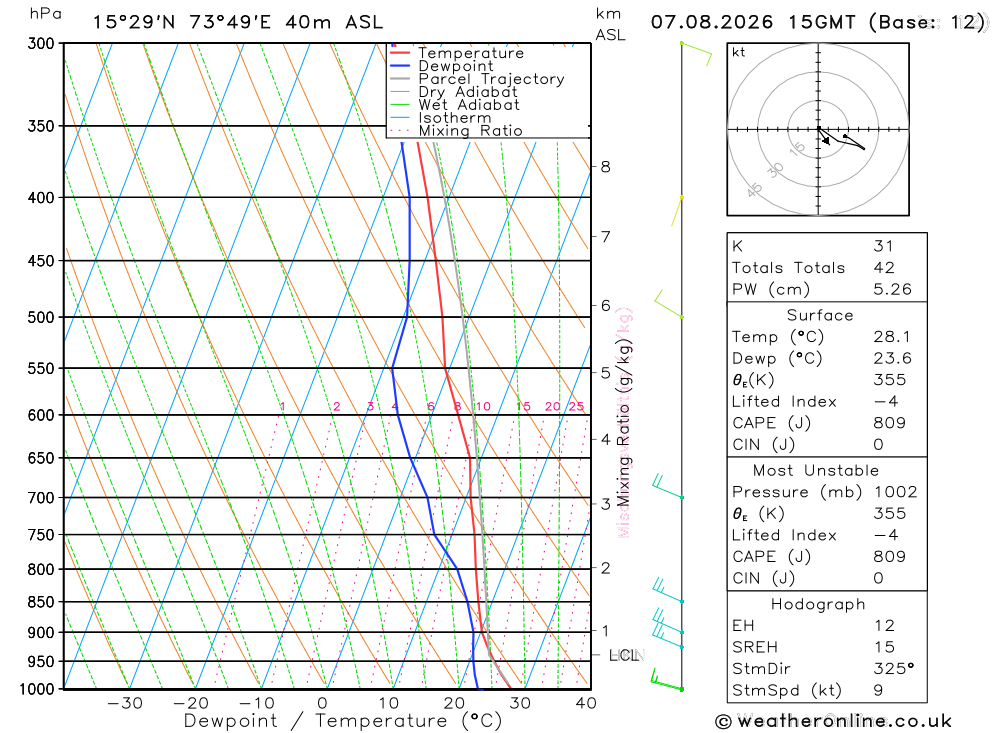1000x733 pixels.
Task: Click the 'kt' unit label in hodograph
Action: [739, 52]
